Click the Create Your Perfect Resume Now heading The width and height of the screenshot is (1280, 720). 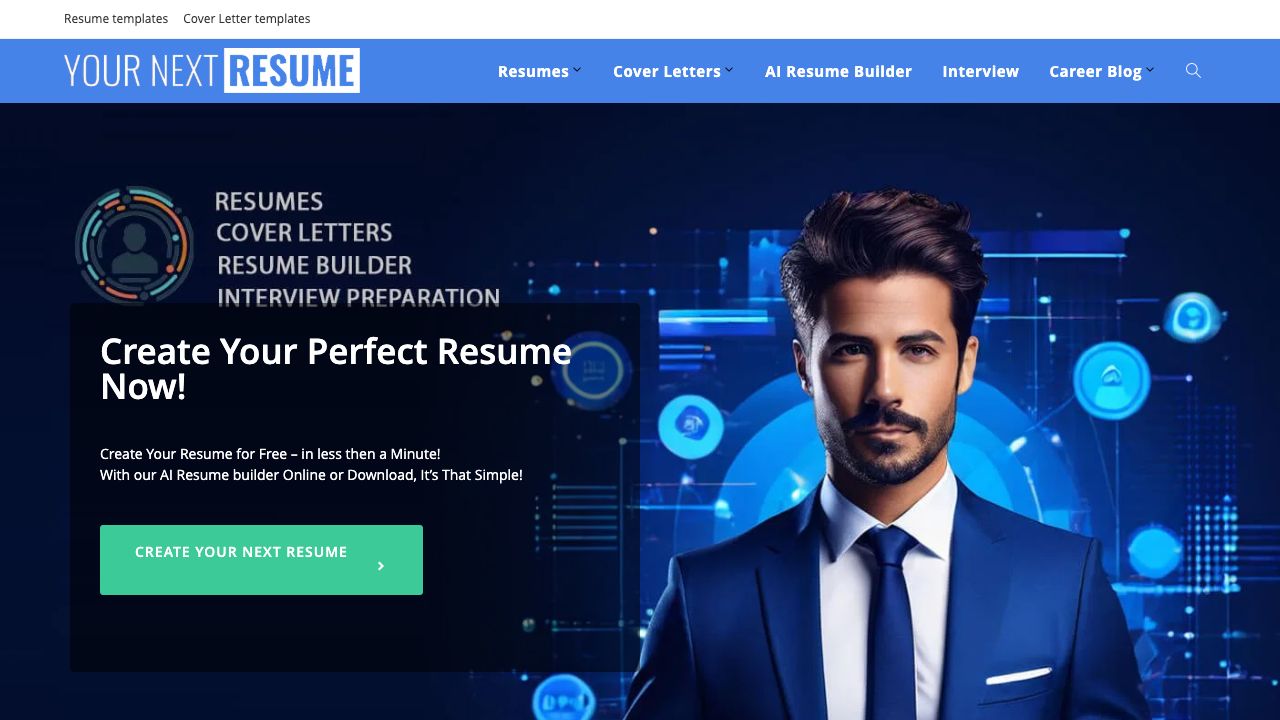coord(336,369)
